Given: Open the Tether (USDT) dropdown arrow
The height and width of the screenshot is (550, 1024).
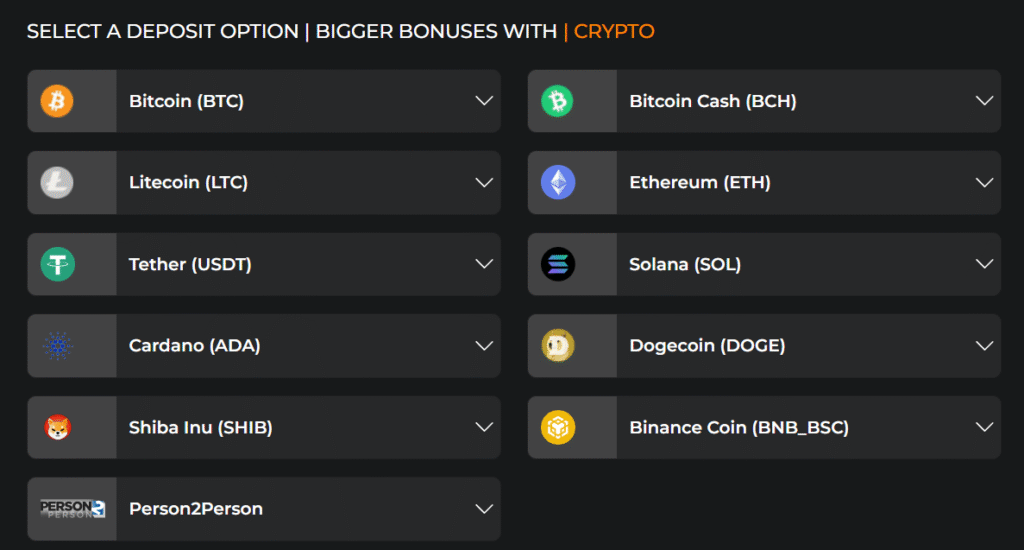Looking at the screenshot, I should pyautogui.click(x=484, y=264).
